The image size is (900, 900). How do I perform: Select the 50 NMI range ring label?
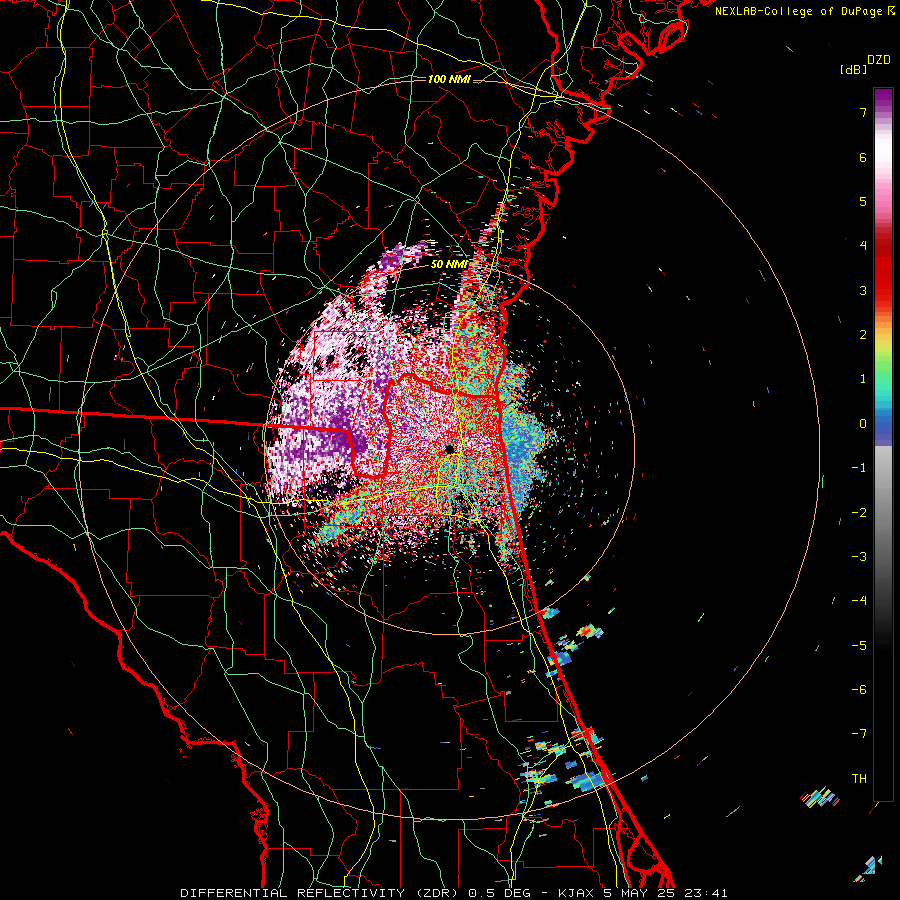449,265
